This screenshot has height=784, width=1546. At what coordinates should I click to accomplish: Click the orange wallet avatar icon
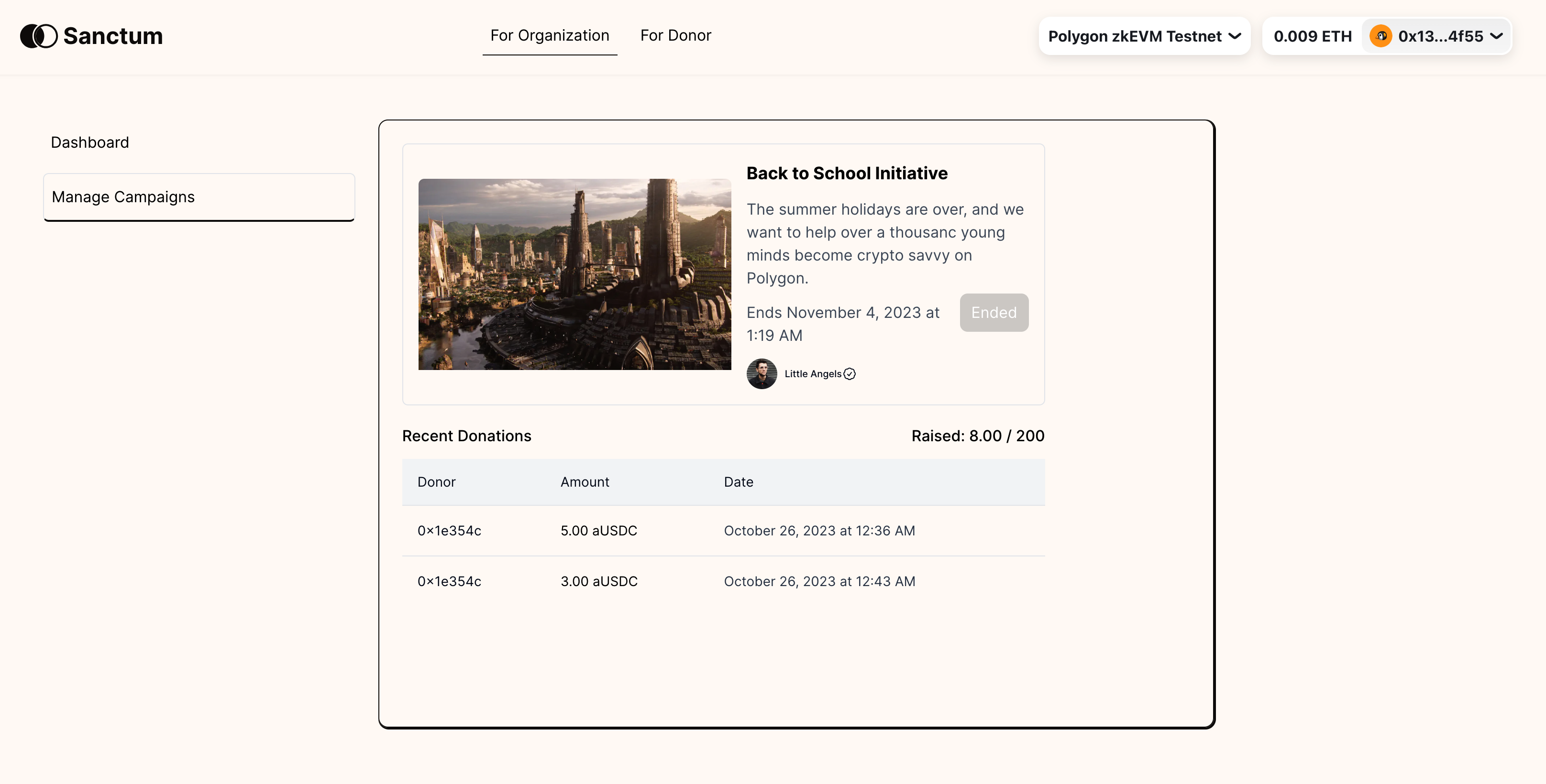[1381, 36]
